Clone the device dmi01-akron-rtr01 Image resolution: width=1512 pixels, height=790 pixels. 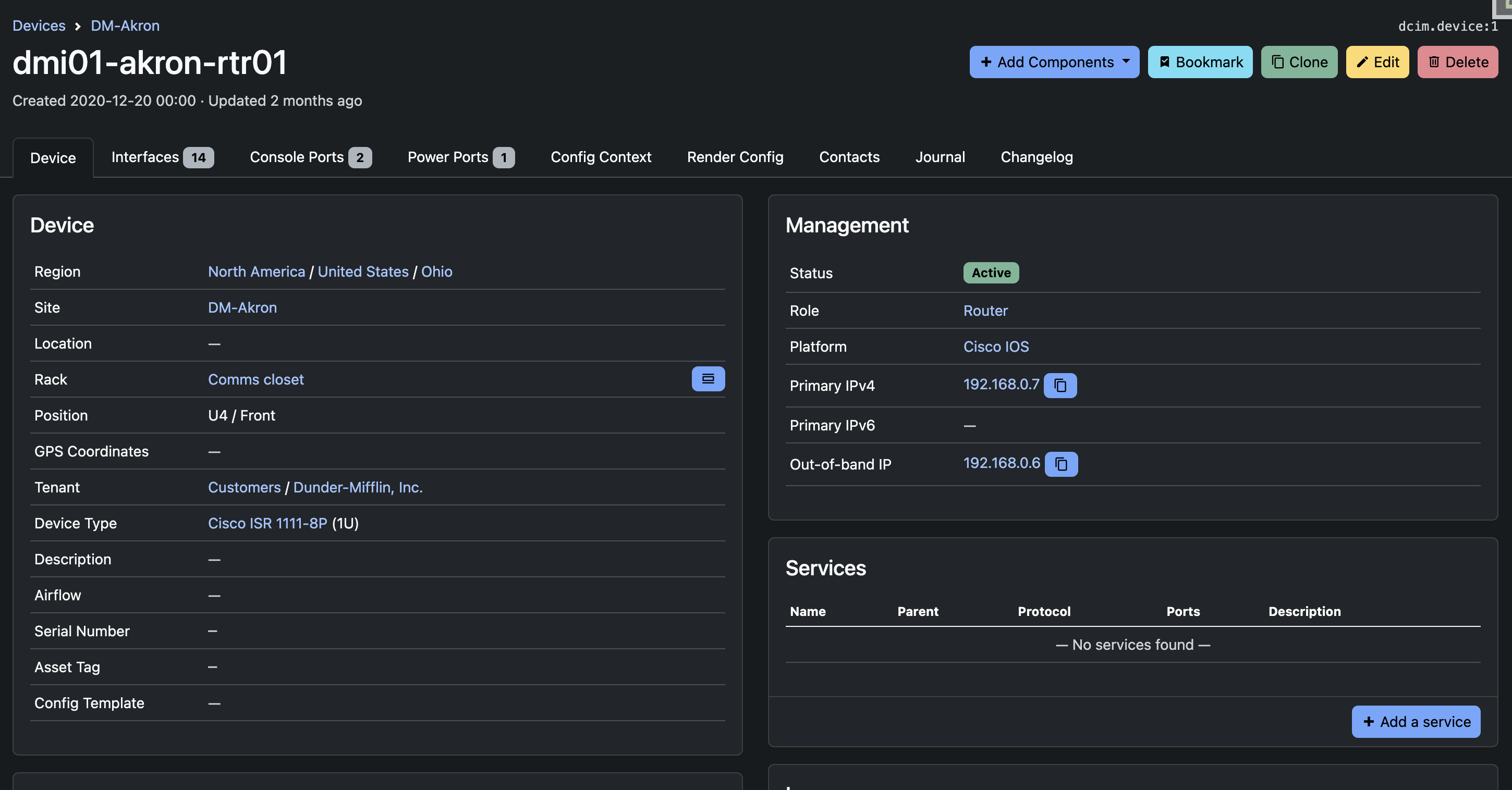pyautogui.click(x=1299, y=62)
